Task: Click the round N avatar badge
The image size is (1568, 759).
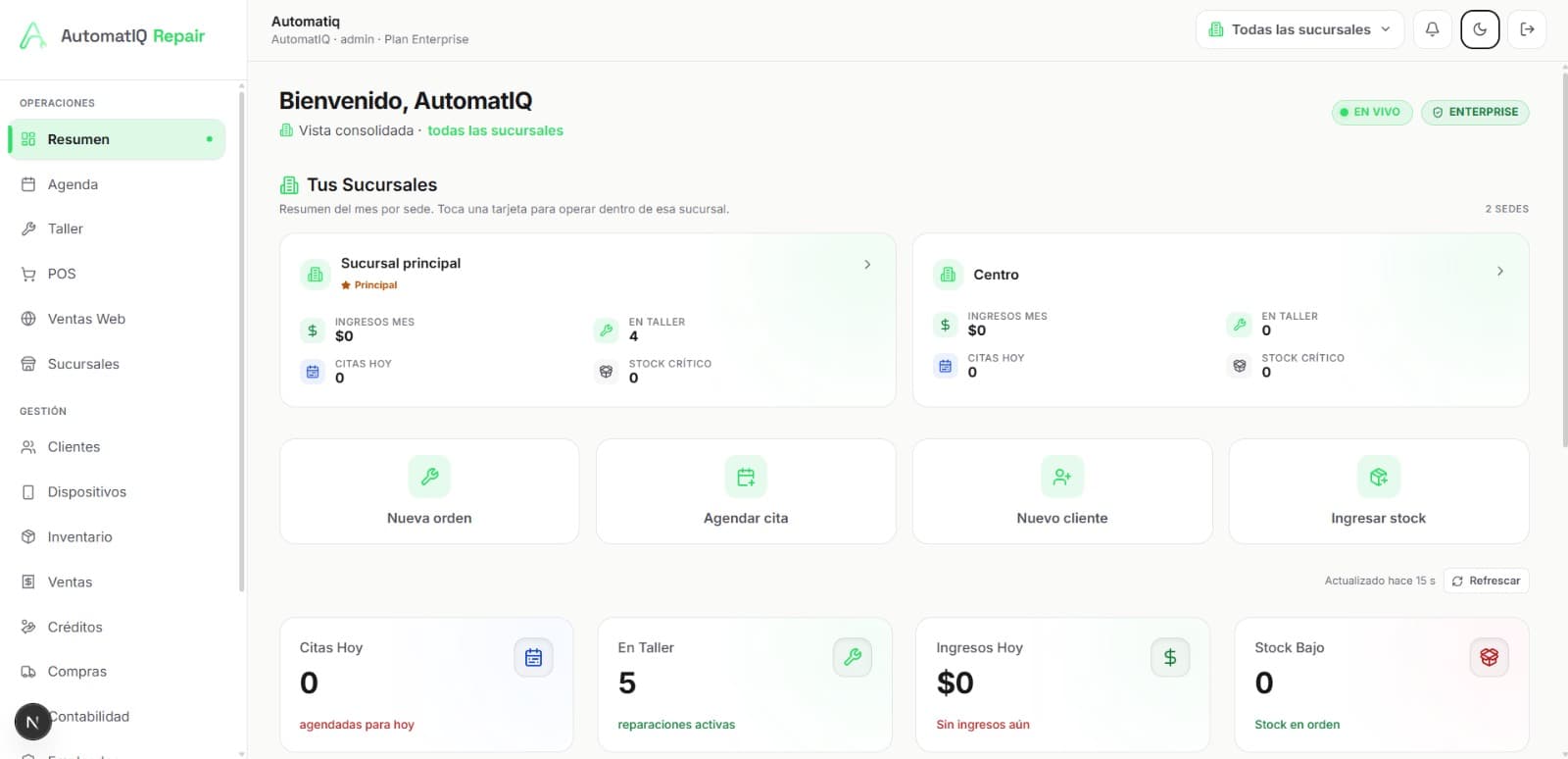Action: coord(32,722)
